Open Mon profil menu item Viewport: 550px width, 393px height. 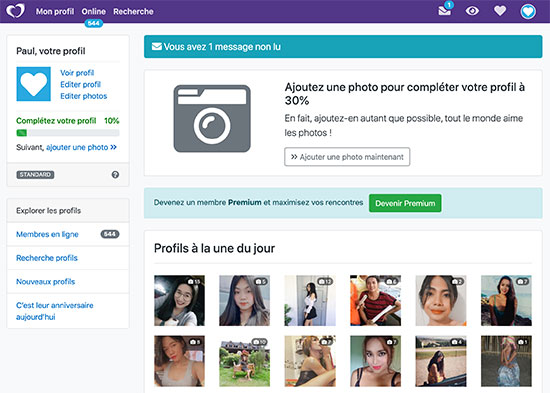[x=55, y=12]
